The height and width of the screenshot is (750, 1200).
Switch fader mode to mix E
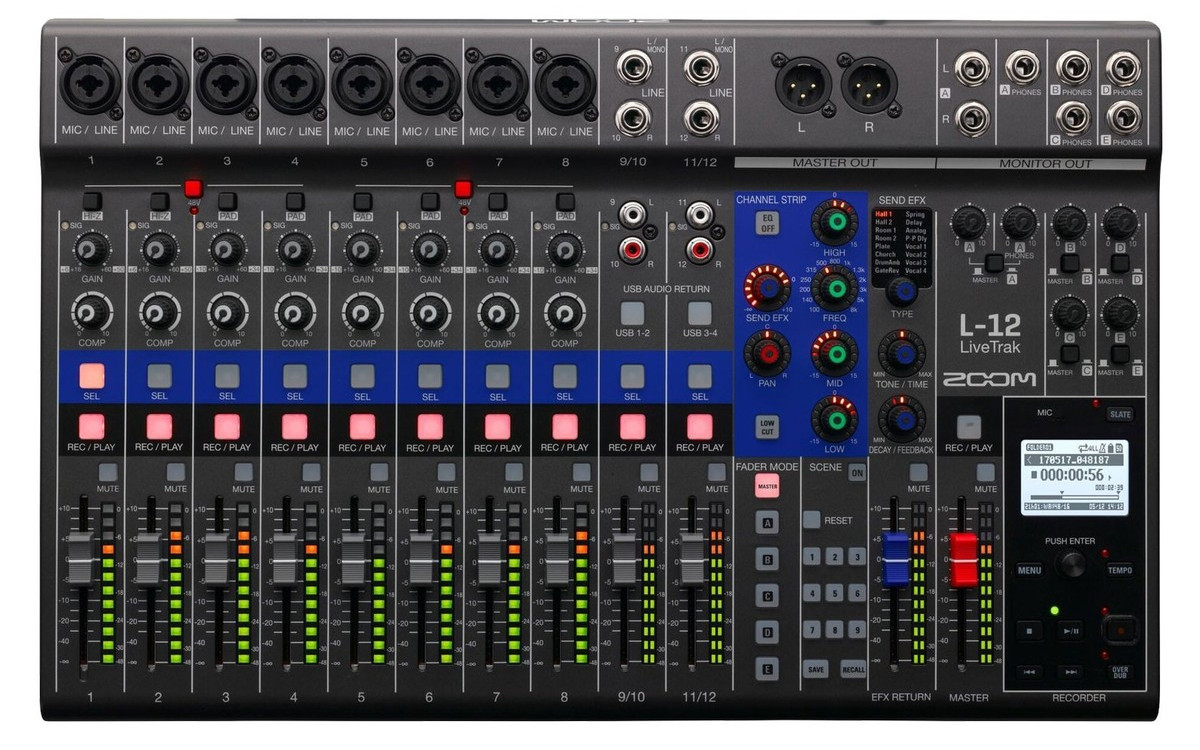click(767, 669)
